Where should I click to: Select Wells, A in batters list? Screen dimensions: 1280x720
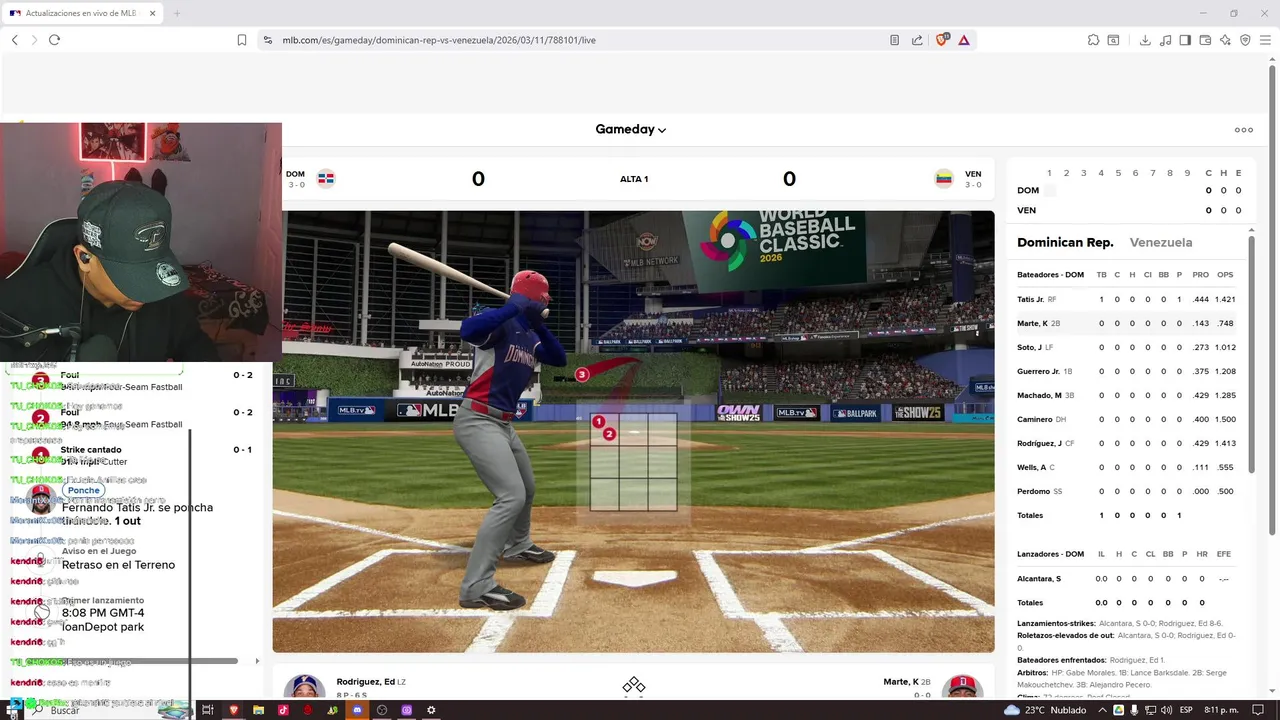point(1127,467)
